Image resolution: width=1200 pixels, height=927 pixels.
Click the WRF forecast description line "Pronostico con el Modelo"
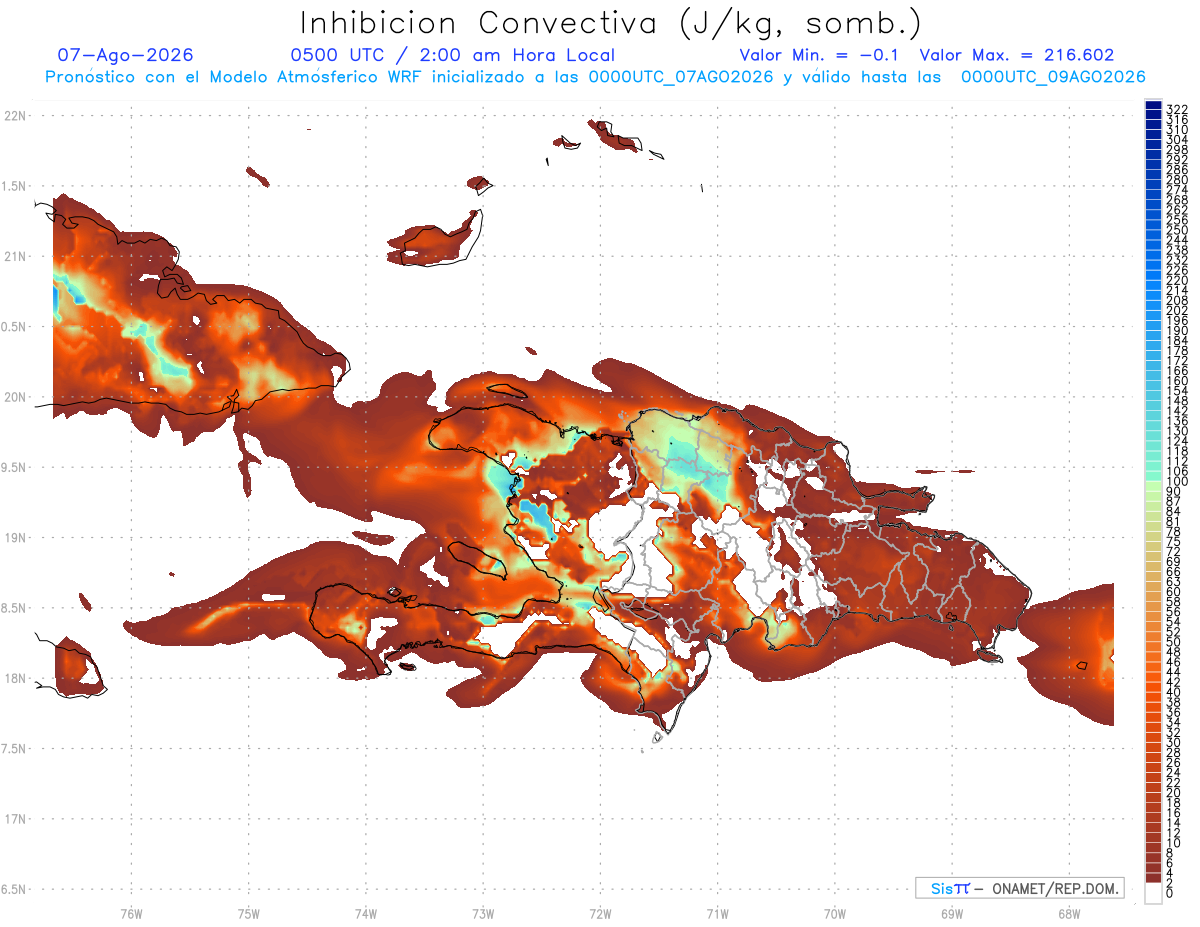pos(596,77)
